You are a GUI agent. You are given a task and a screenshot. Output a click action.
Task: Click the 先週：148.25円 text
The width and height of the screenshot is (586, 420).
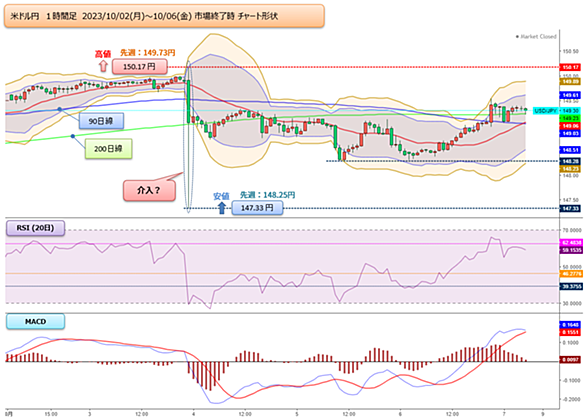(268, 195)
